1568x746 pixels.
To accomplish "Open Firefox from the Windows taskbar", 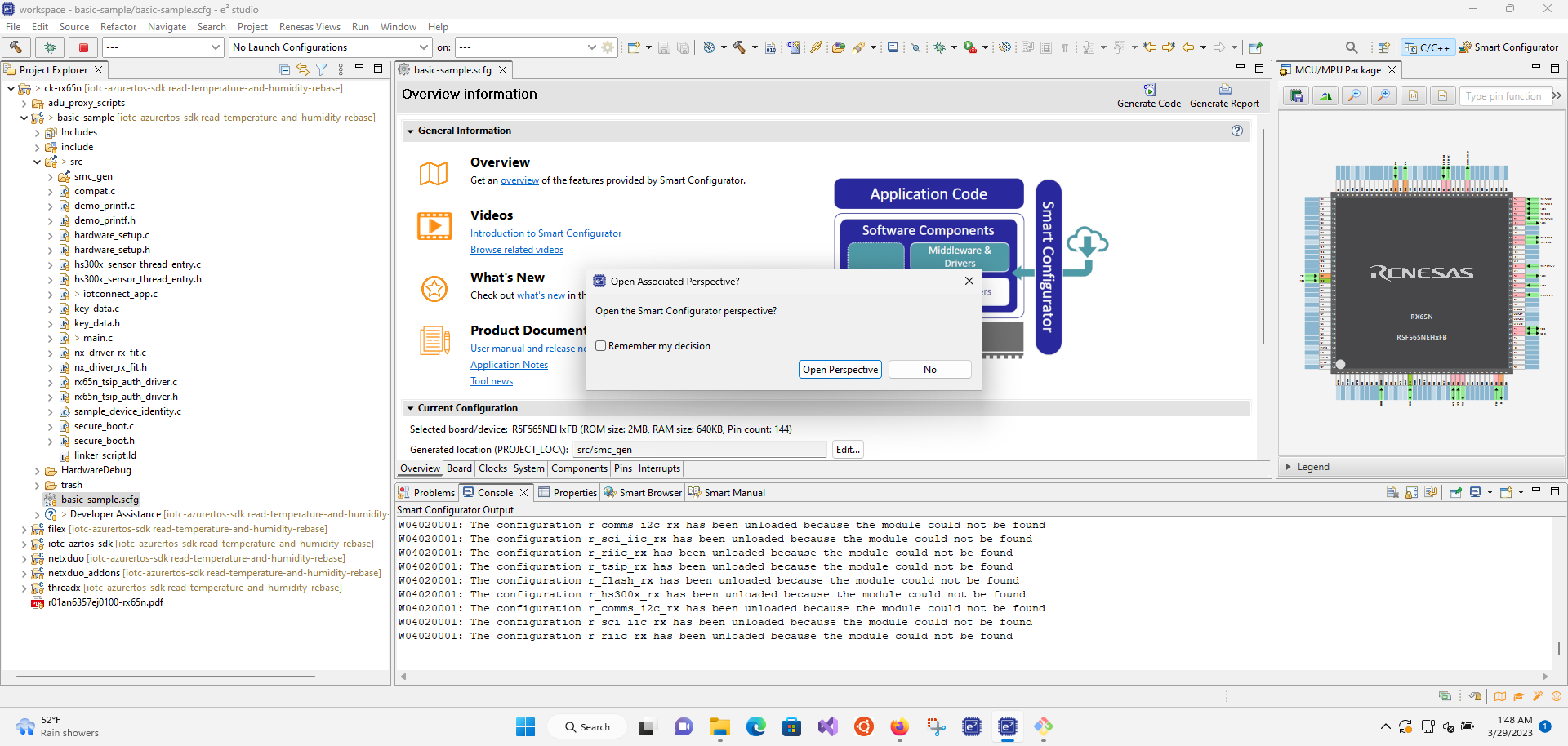I will [899, 726].
